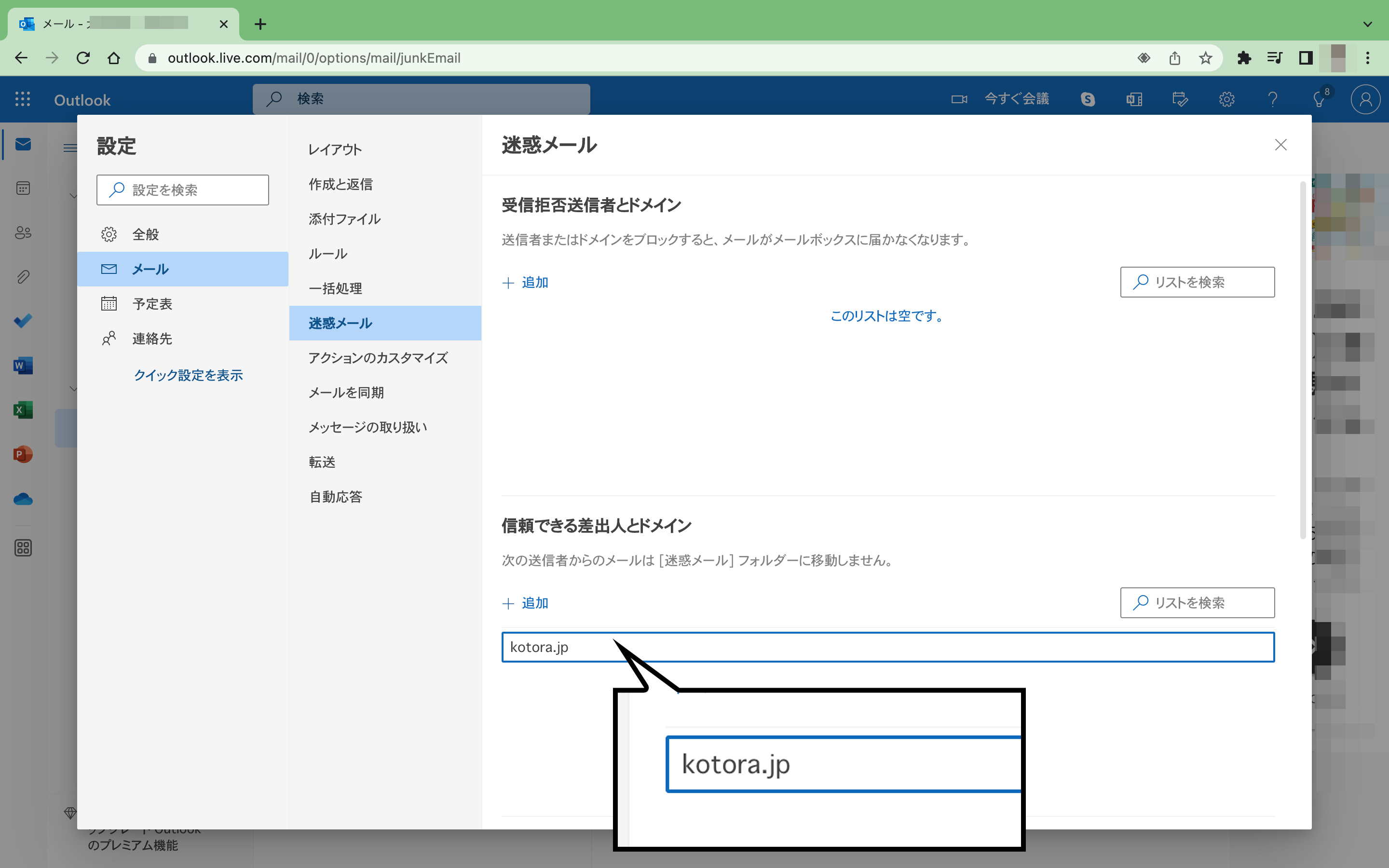This screenshot has height=868, width=1389.
Task: Toggle the hamburger navigation pane button
Action: 69,148
